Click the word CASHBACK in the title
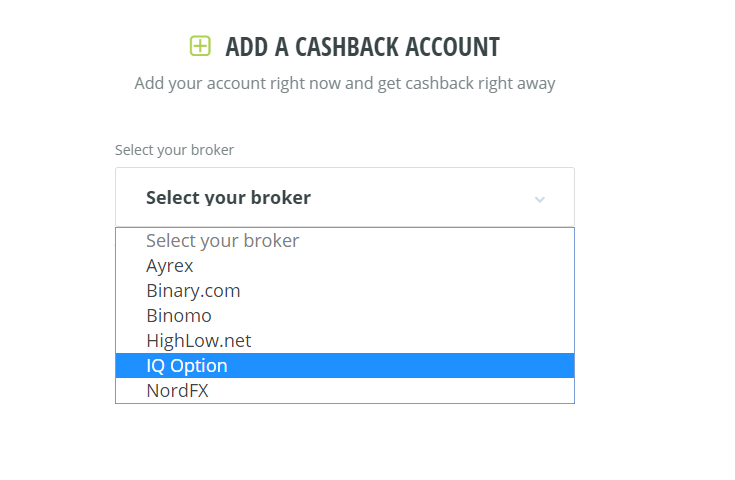This screenshot has width=735, height=480. (x=347, y=47)
